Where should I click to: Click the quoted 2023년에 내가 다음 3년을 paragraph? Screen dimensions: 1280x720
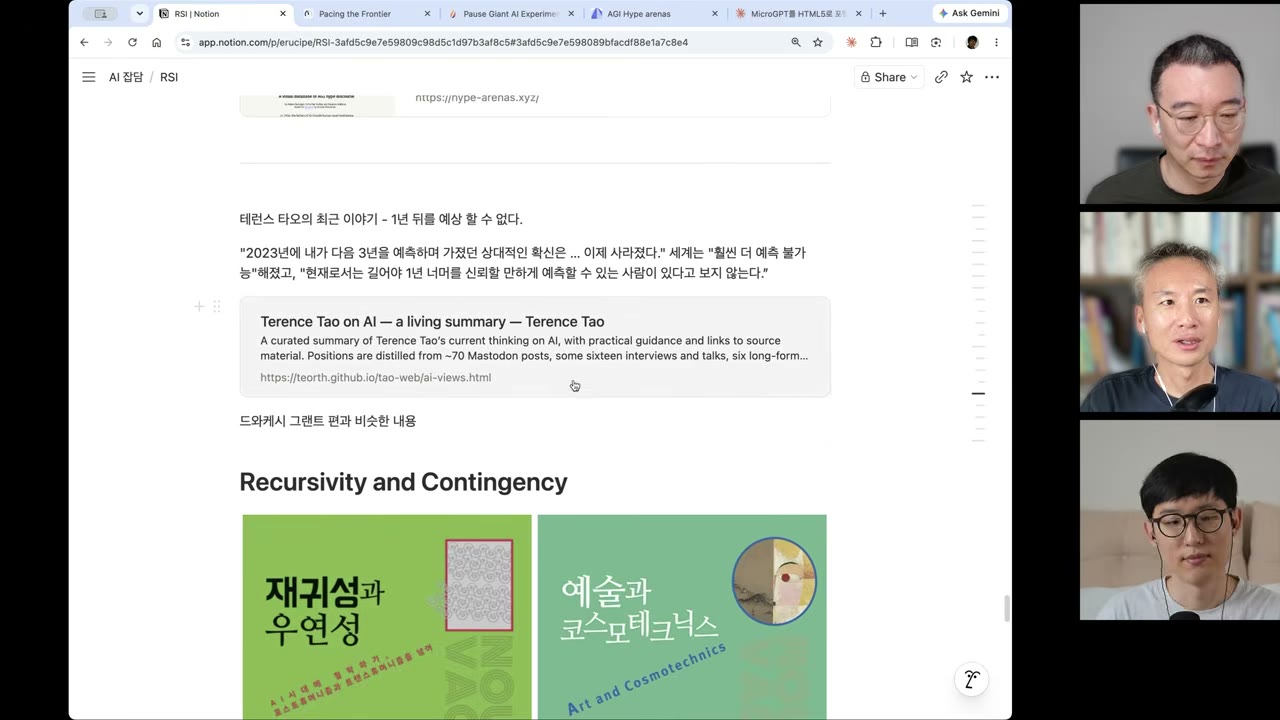(522, 262)
